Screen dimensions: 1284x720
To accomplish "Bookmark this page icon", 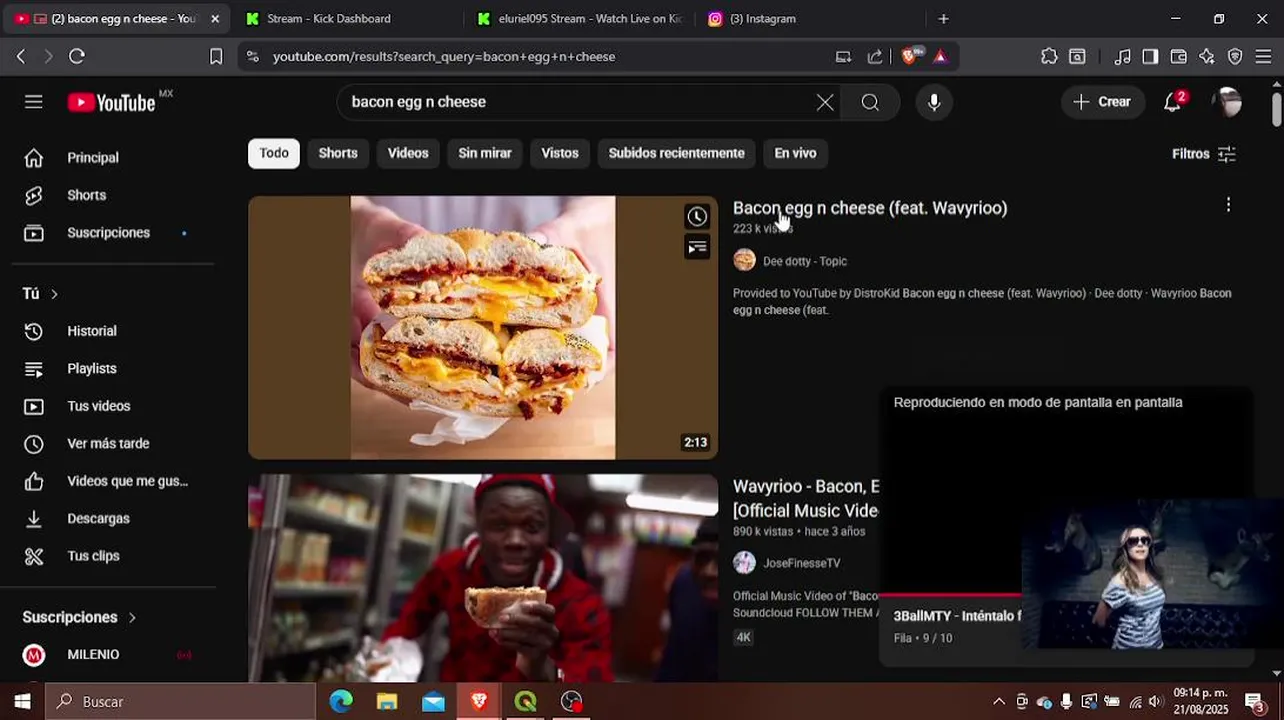I will pyautogui.click(x=216, y=57).
